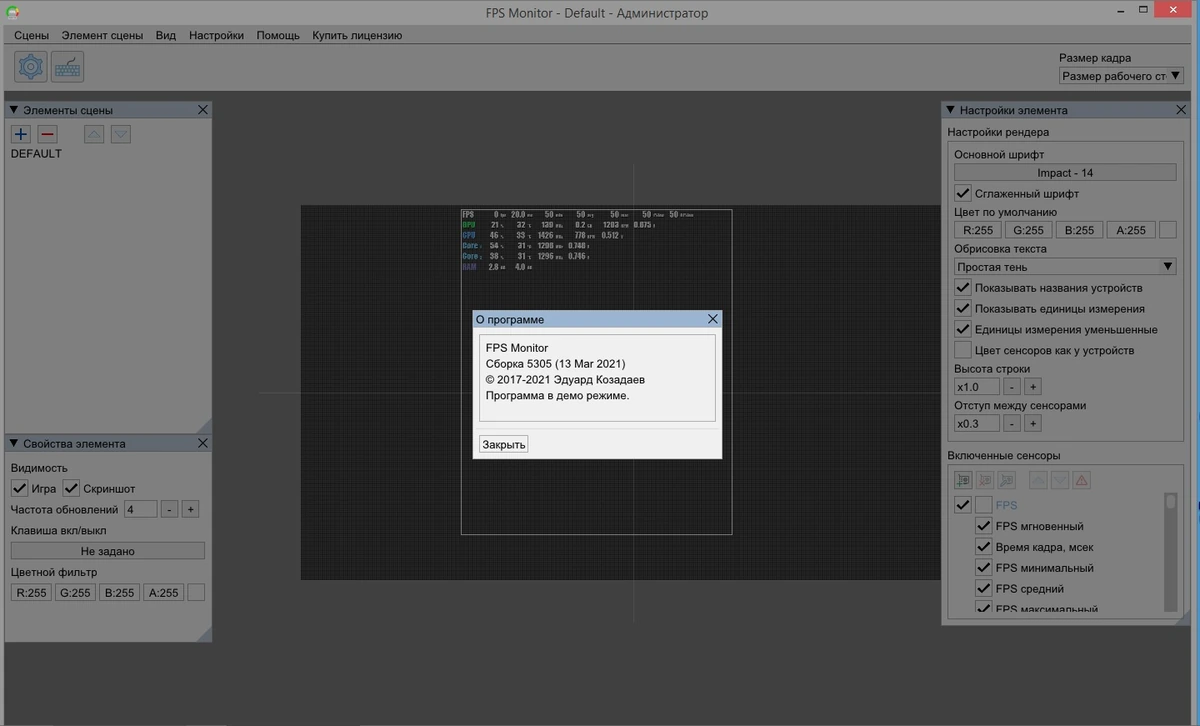Open the Вид menu
Image resolution: width=1200 pixels, height=726 pixels.
pos(166,35)
